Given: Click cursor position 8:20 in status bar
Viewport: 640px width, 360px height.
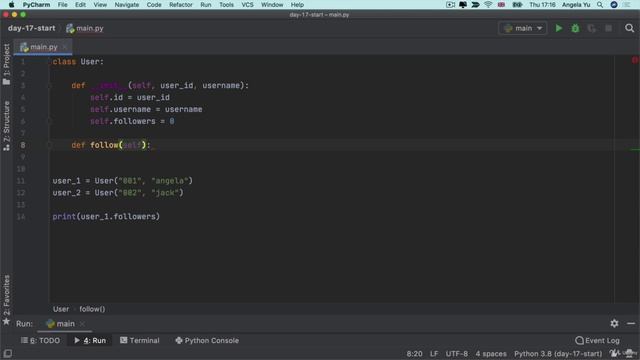Looking at the screenshot, I should tap(414, 353).
